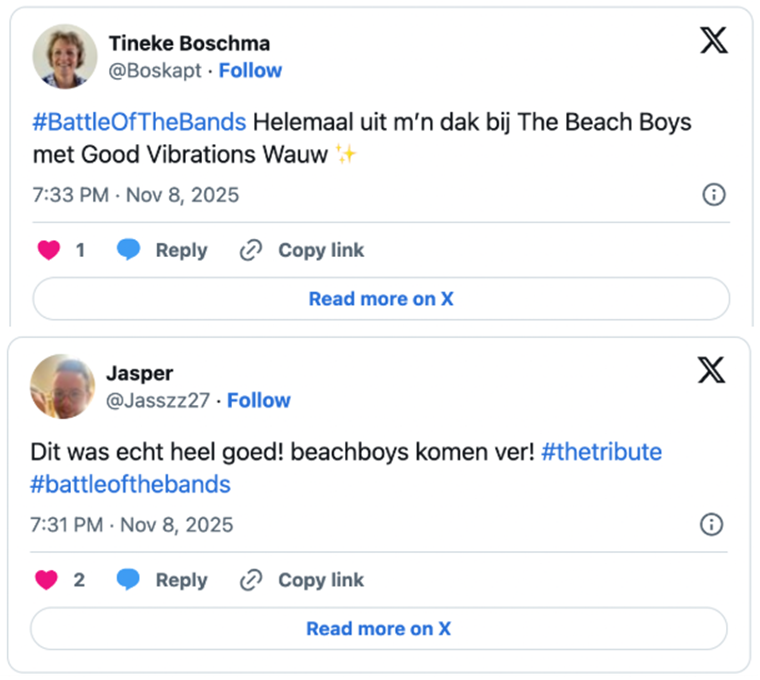
Task: Like Jasper's tweet with the heart icon
Action: point(46,580)
